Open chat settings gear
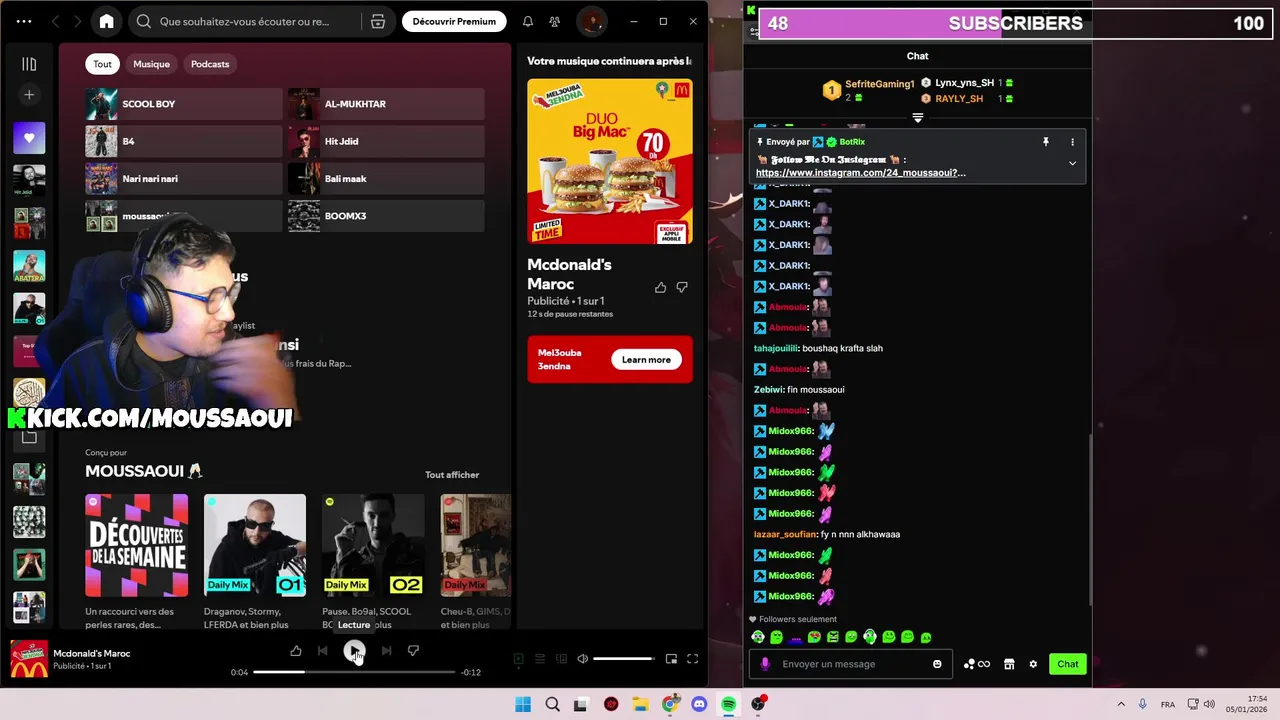Screen dimensions: 1280x720 (1033, 664)
